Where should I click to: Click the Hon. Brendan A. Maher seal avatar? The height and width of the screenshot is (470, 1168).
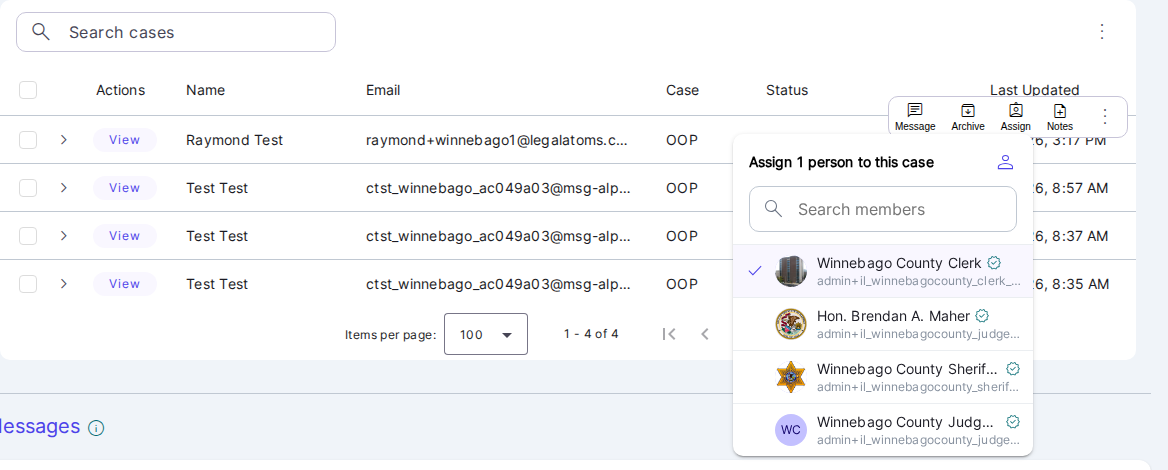coord(791,324)
